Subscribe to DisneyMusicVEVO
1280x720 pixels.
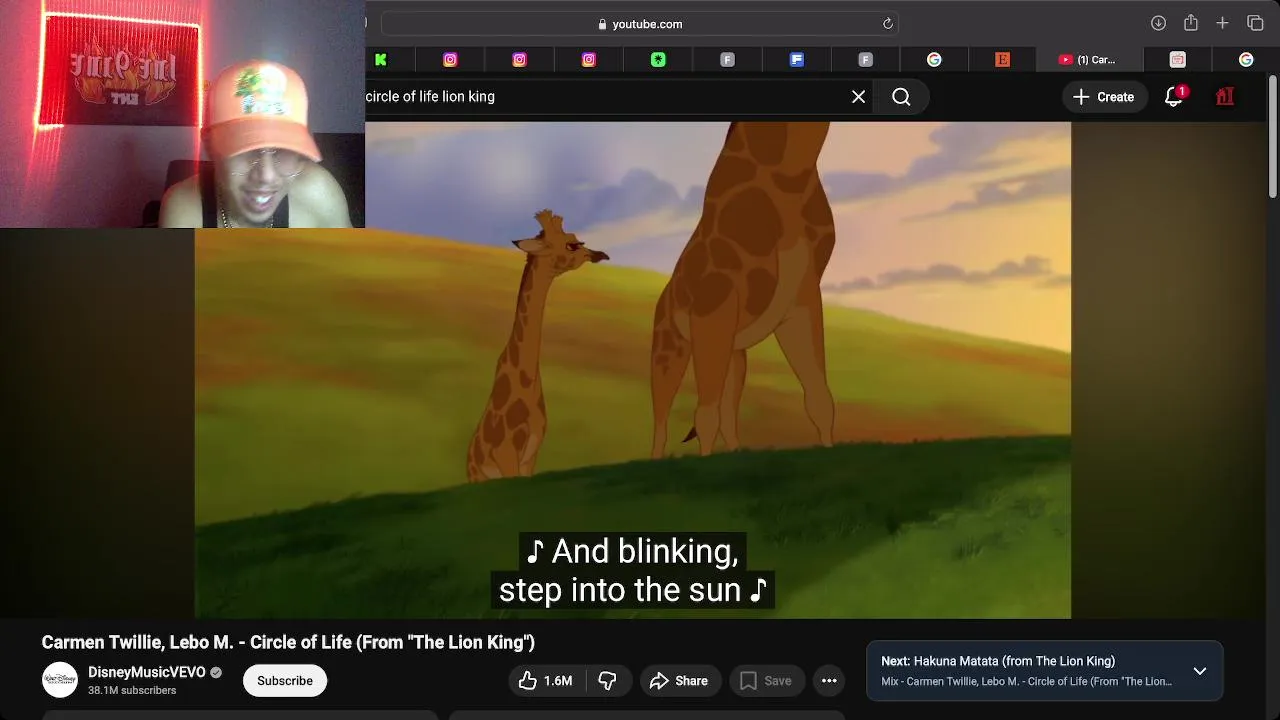coord(285,681)
